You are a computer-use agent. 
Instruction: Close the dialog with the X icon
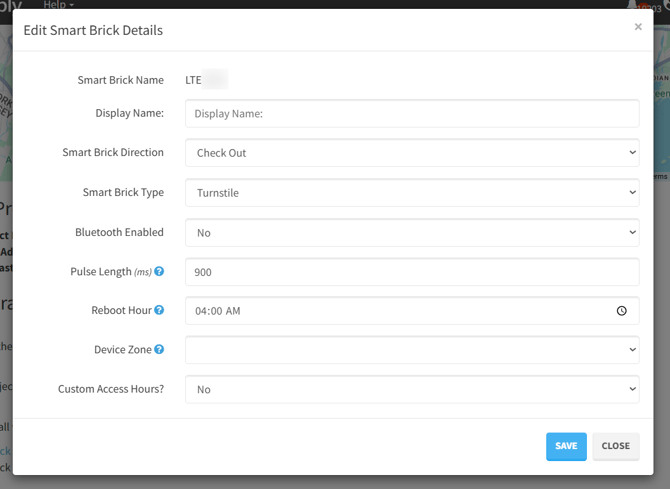tap(638, 27)
